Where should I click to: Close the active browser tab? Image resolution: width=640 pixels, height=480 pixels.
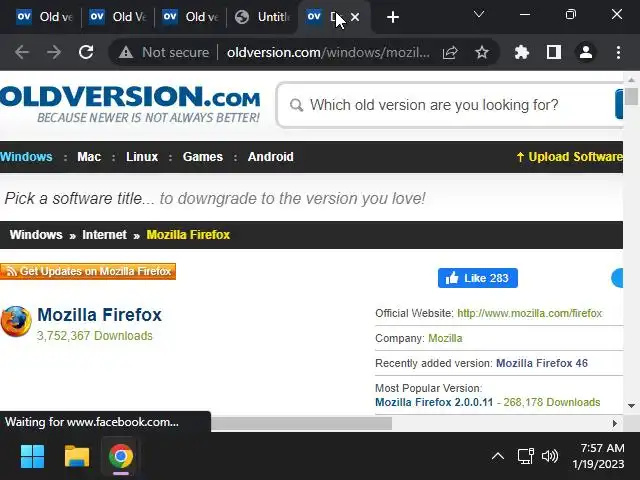tap(355, 17)
